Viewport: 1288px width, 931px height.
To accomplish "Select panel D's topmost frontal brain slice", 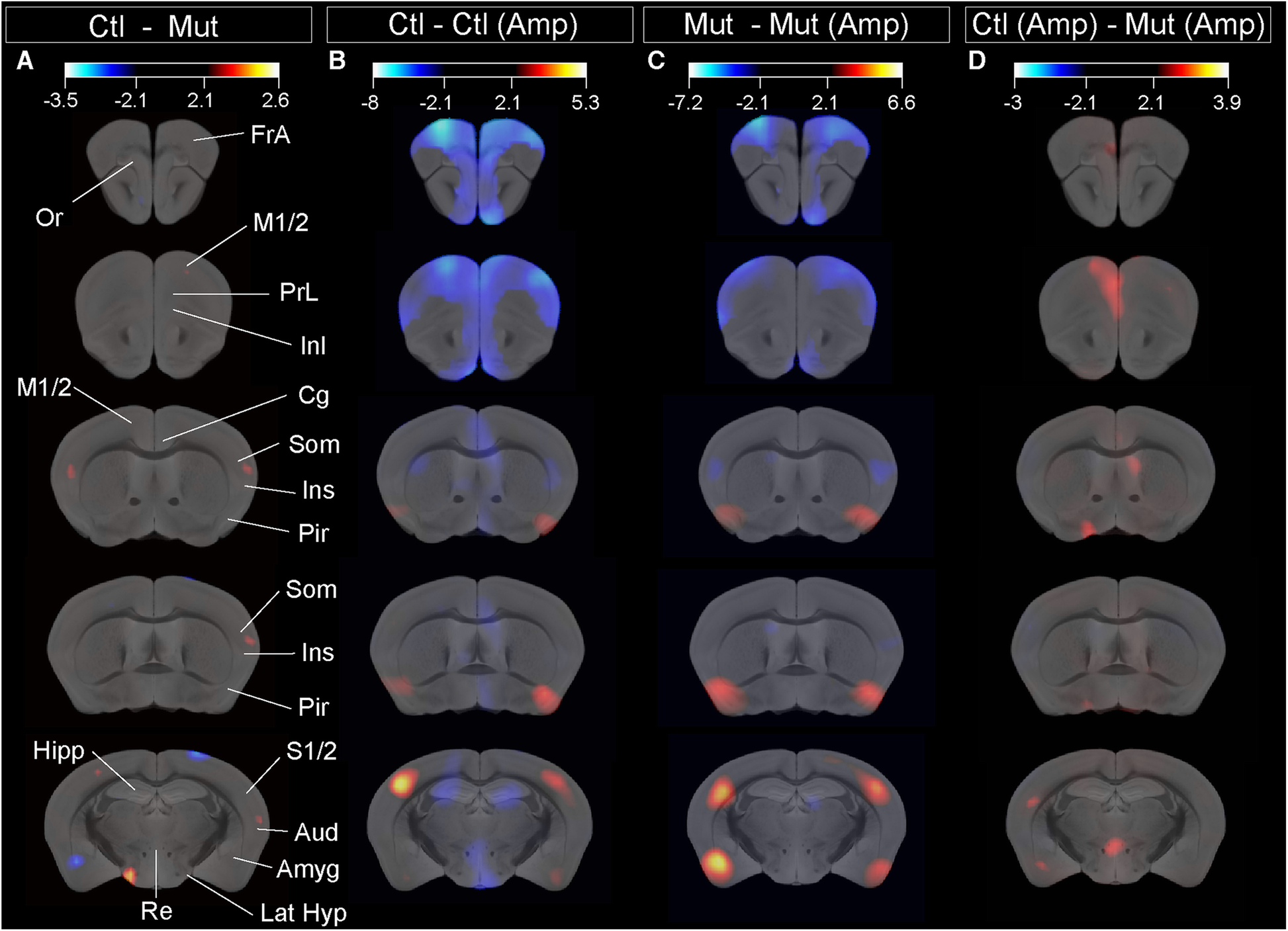I will (x=1119, y=173).
